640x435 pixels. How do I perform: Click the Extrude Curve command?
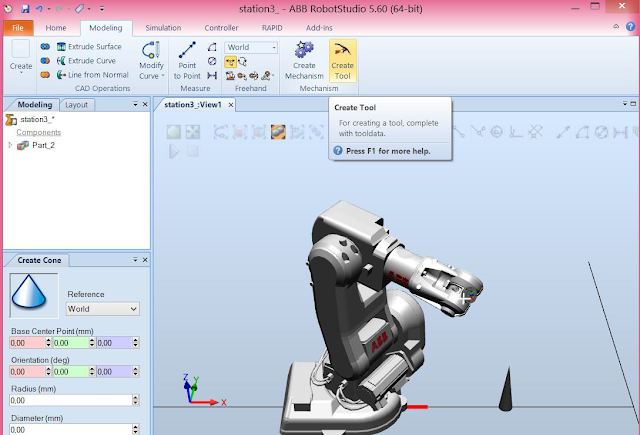coord(87,61)
